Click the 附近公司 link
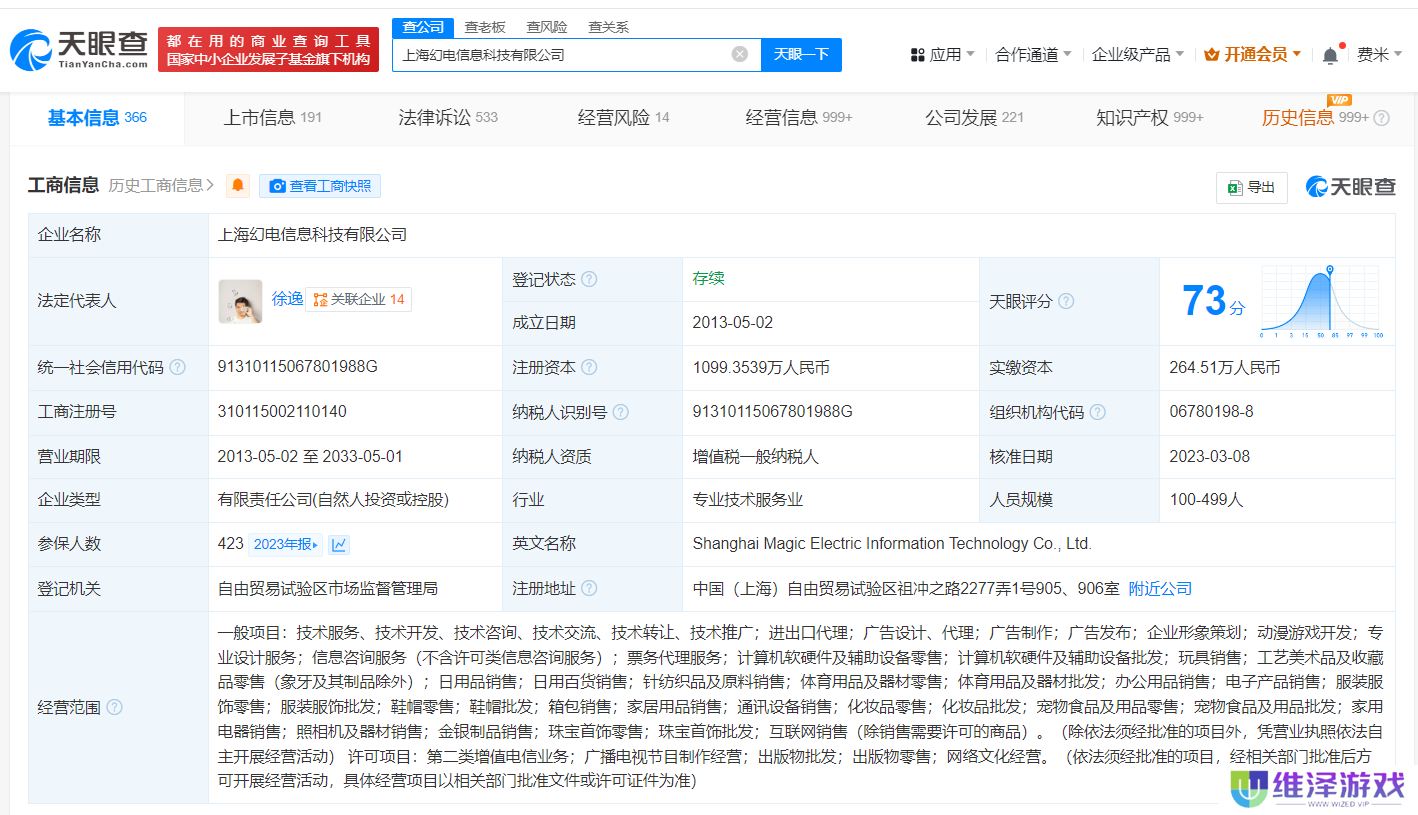1418x815 pixels. tap(1160, 589)
